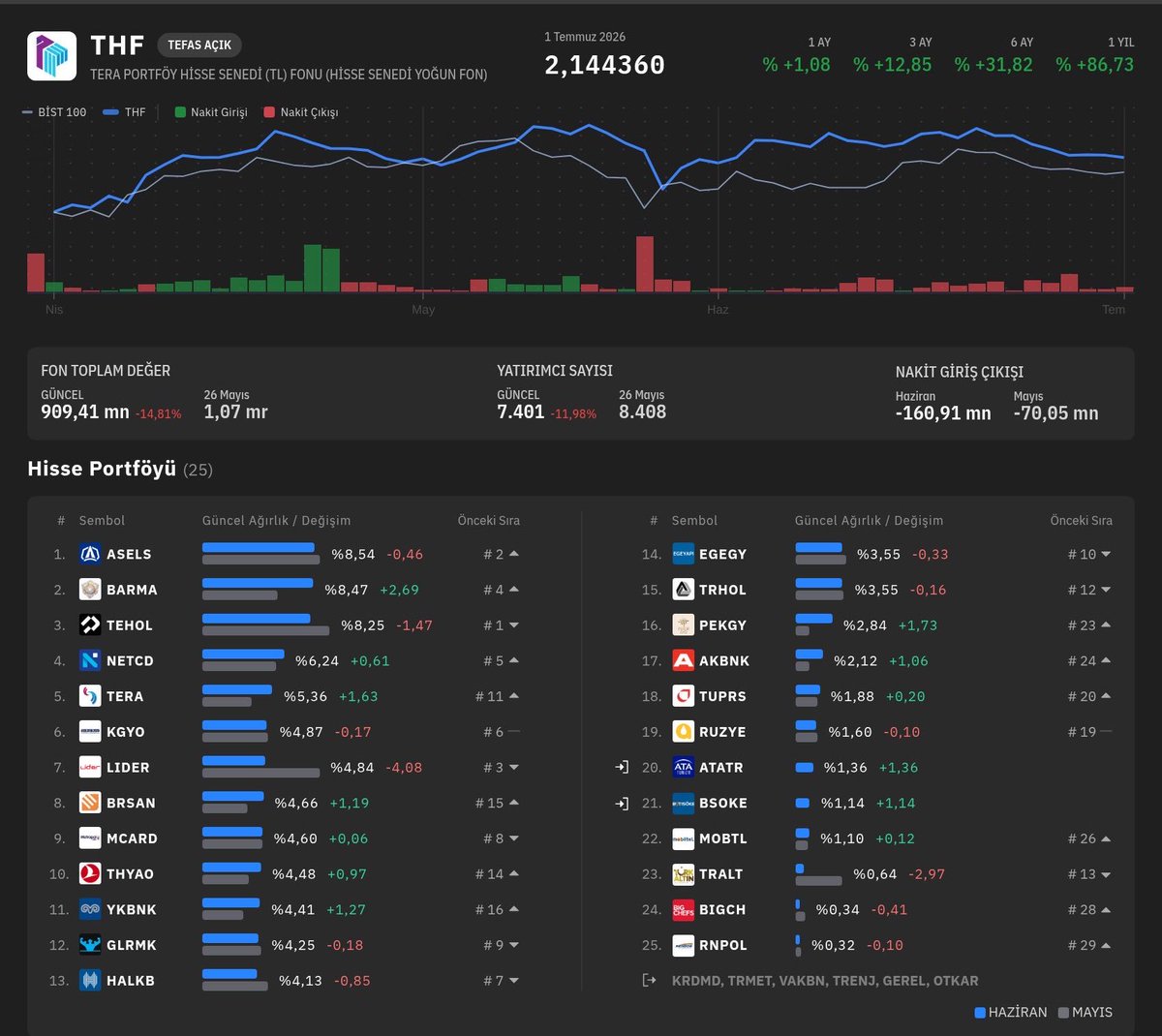
Task: Click the ASELS weight bar
Action: (260, 554)
